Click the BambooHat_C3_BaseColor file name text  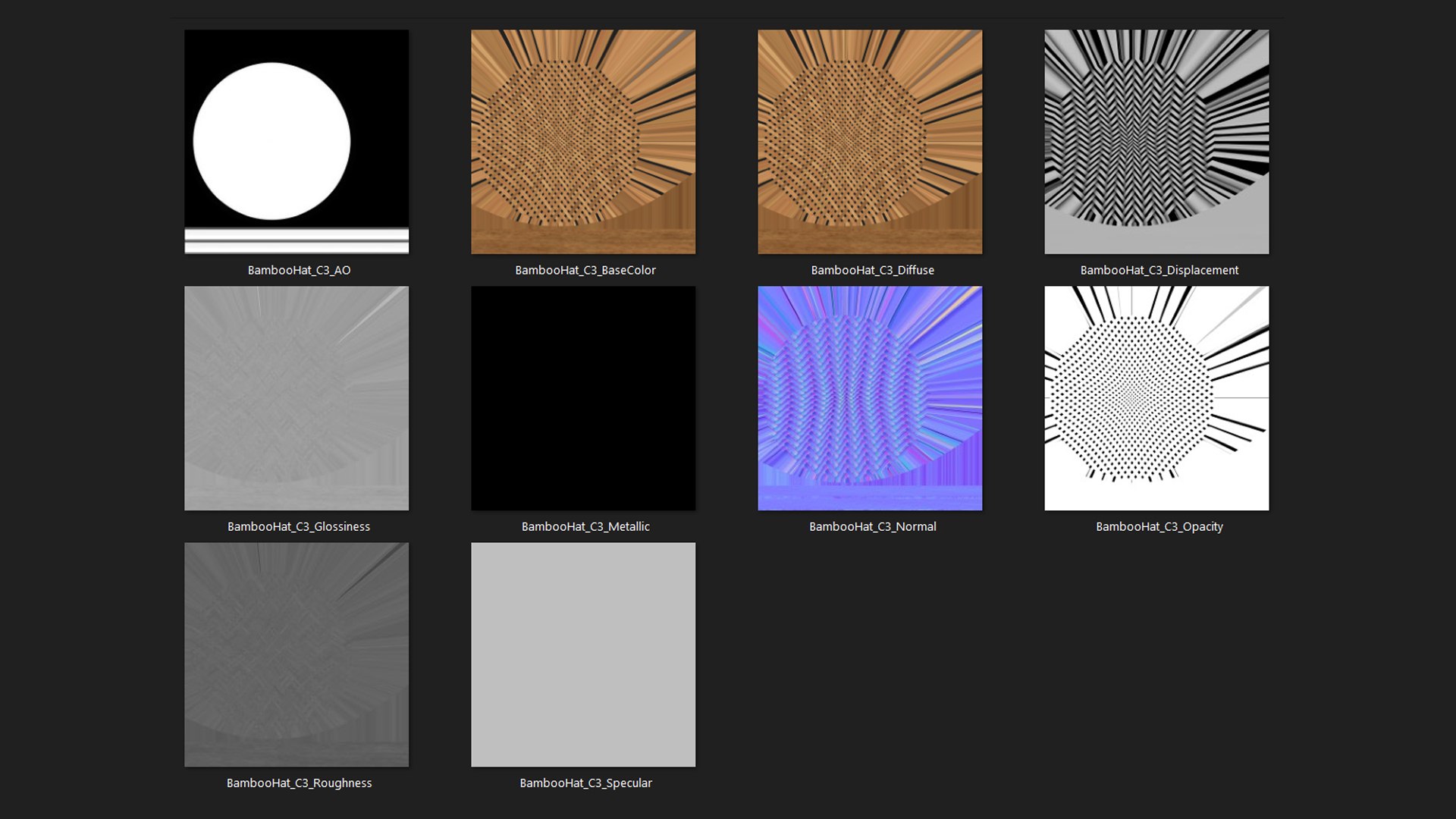[x=585, y=270]
